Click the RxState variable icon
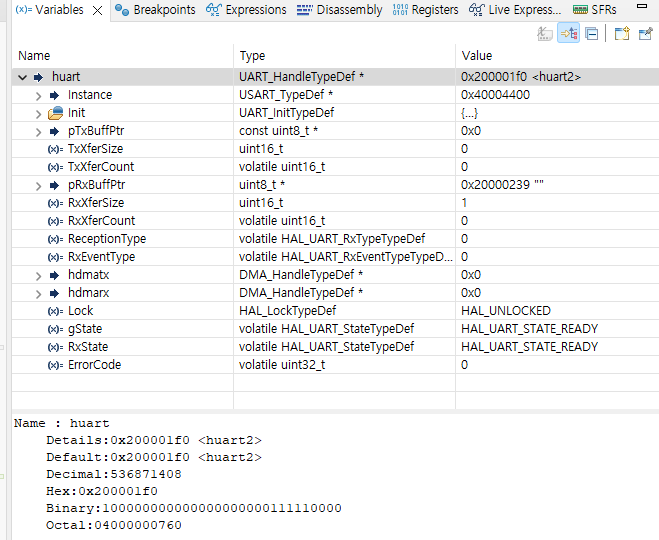 pos(55,347)
